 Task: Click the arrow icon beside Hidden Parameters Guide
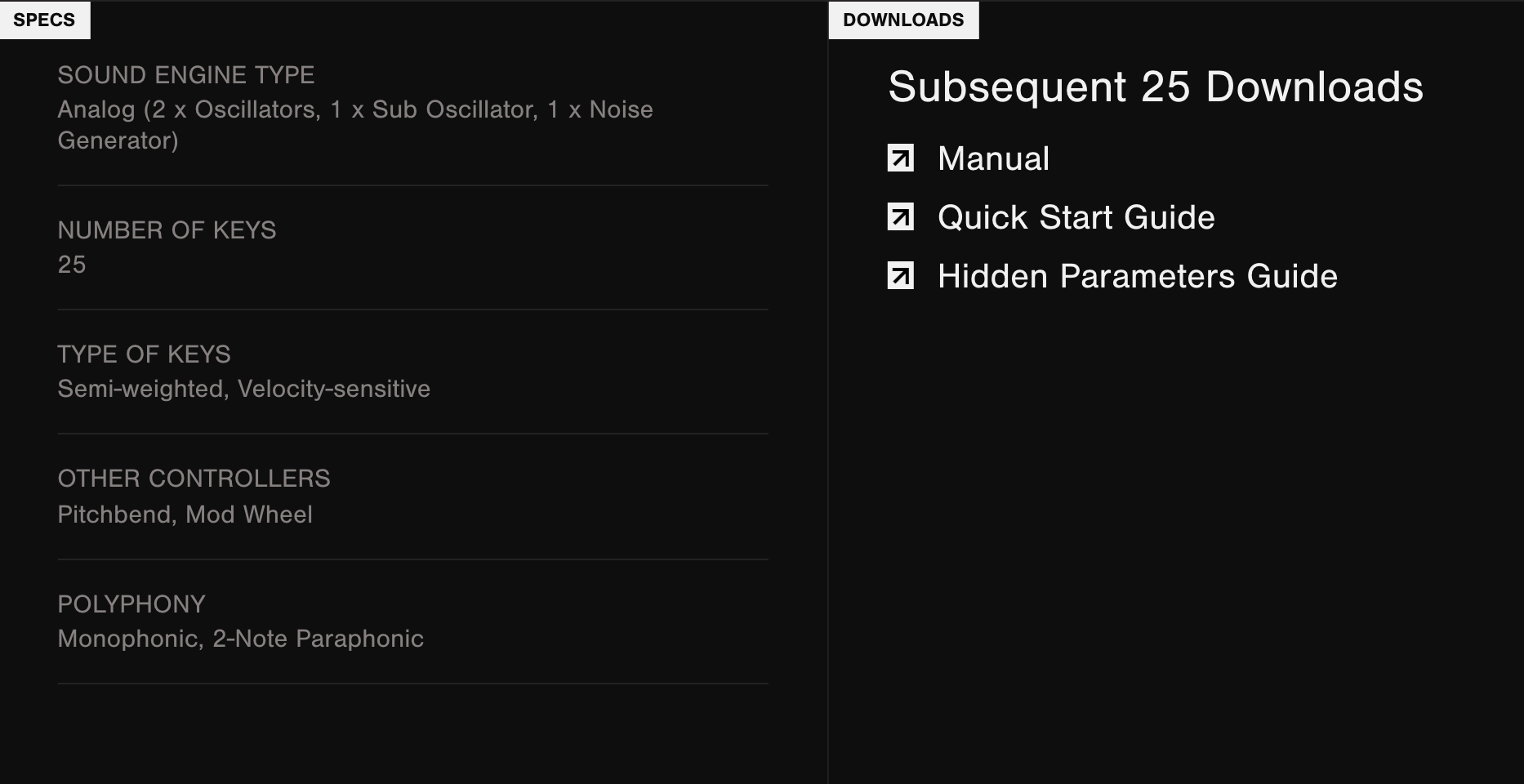point(900,276)
